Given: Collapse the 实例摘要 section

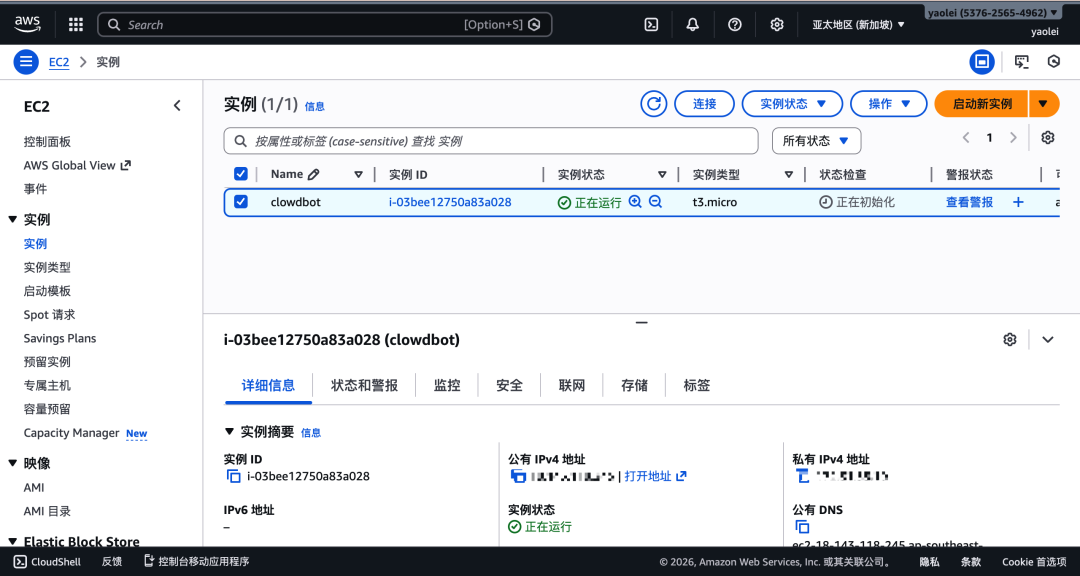Looking at the screenshot, I should pyautogui.click(x=229, y=432).
